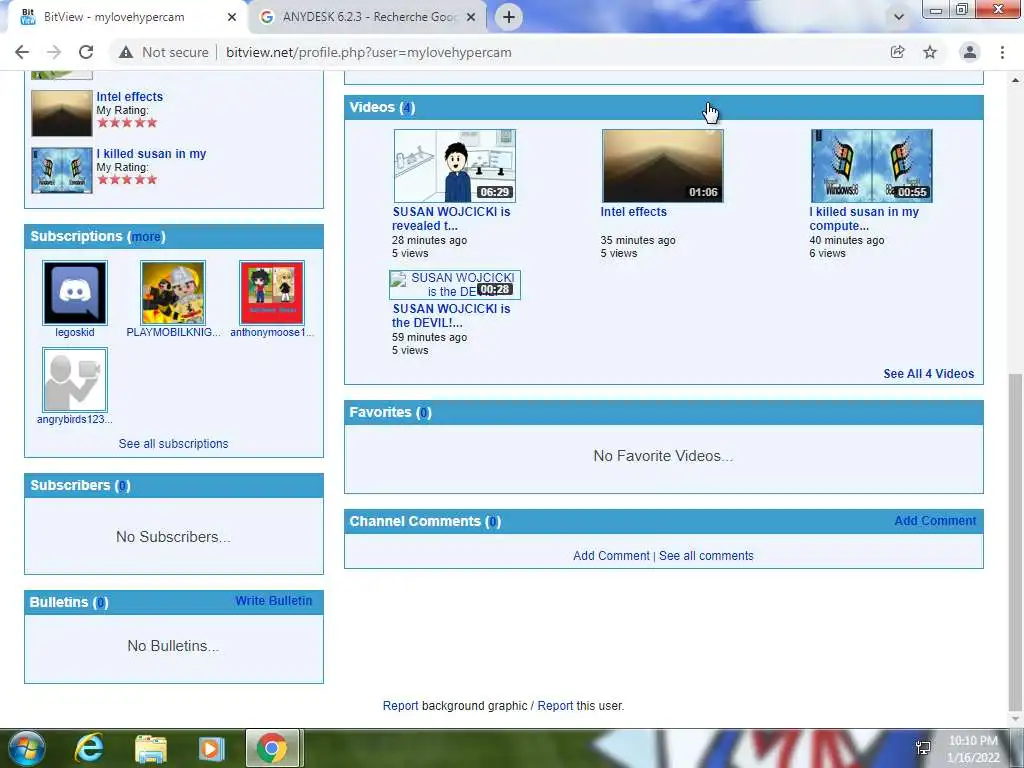
Task: Click Report this user link
Action: [x=555, y=706]
